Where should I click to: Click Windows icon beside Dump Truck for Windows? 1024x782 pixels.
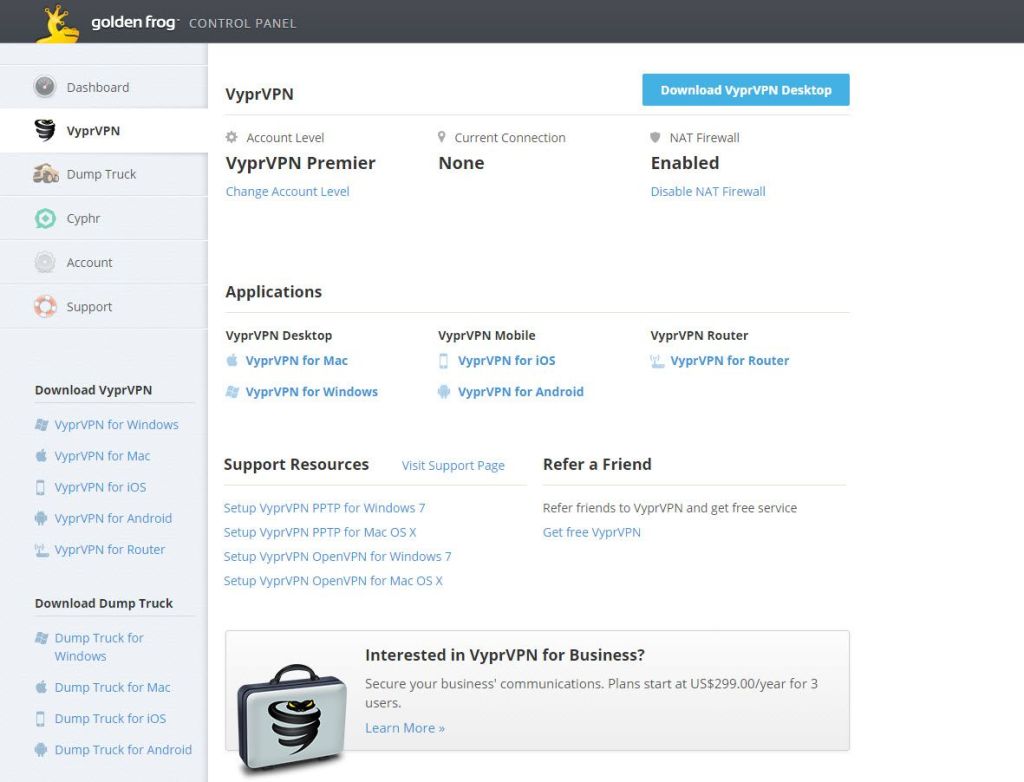point(41,638)
